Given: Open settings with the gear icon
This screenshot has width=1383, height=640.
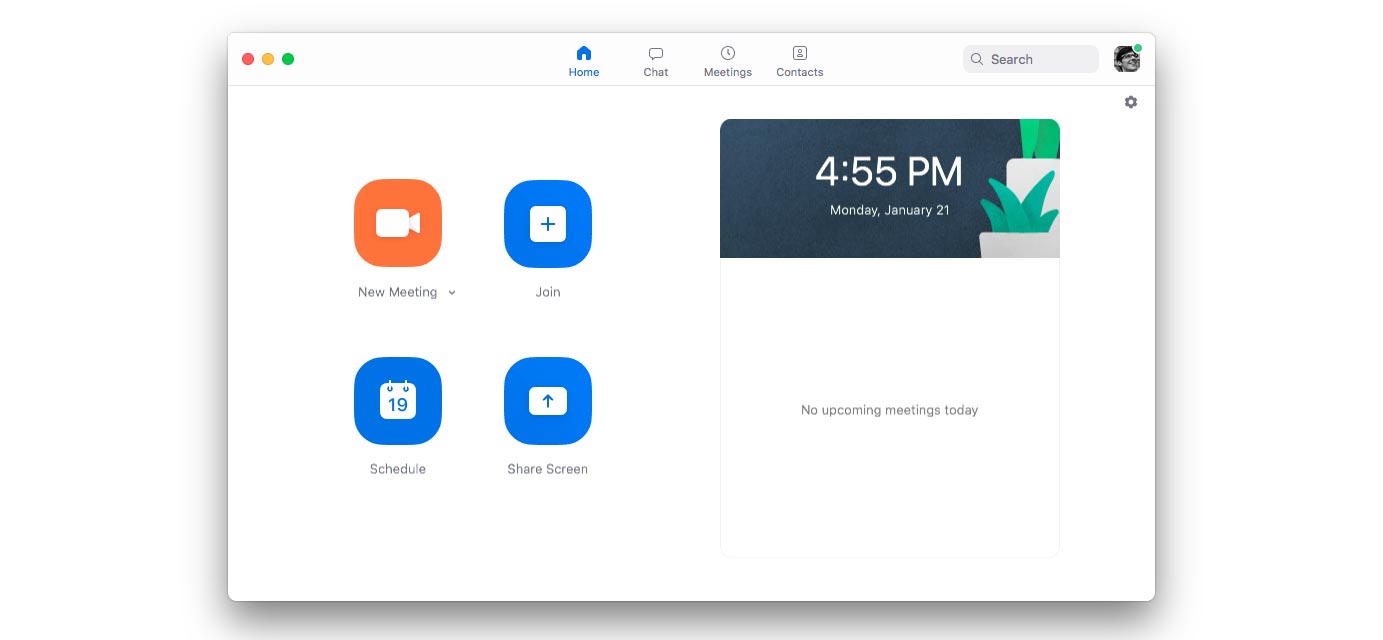Looking at the screenshot, I should click(x=1131, y=102).
